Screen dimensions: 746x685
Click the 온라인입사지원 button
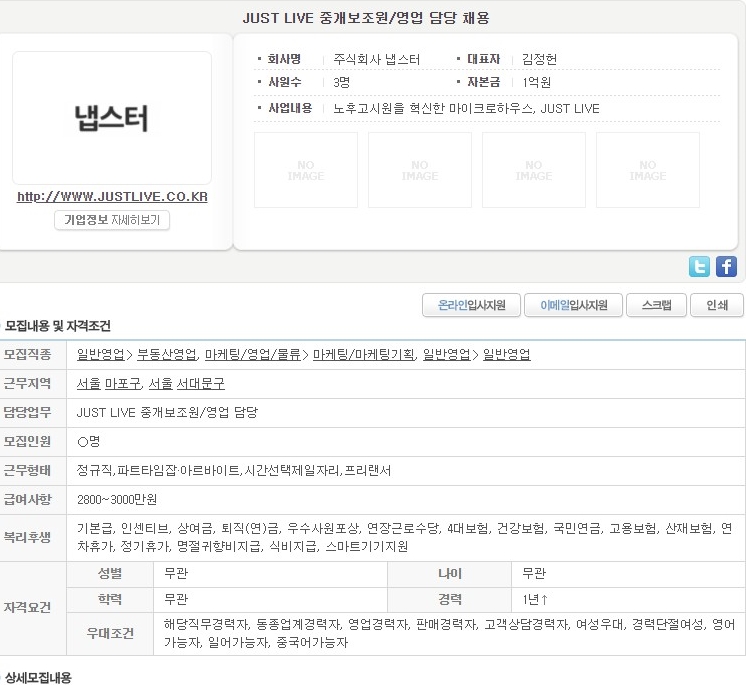[471, 305]
